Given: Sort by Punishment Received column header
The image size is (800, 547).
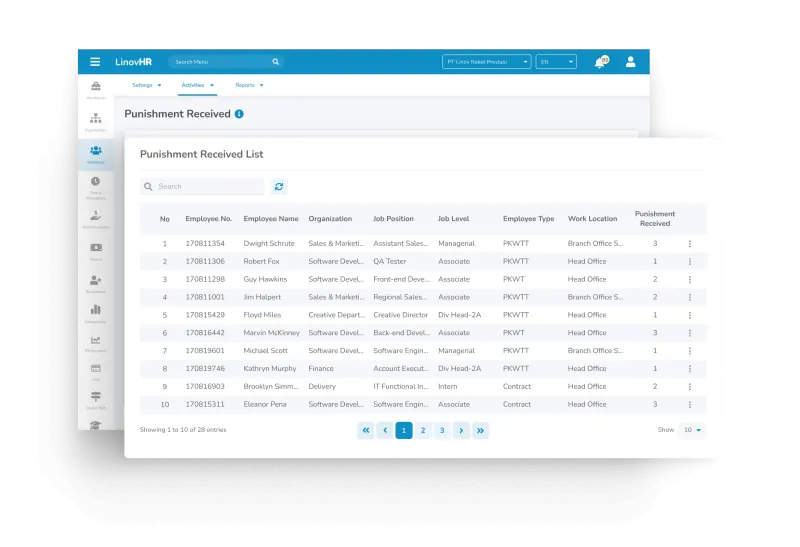Looking at the screenshot, I should click(655, 218).
